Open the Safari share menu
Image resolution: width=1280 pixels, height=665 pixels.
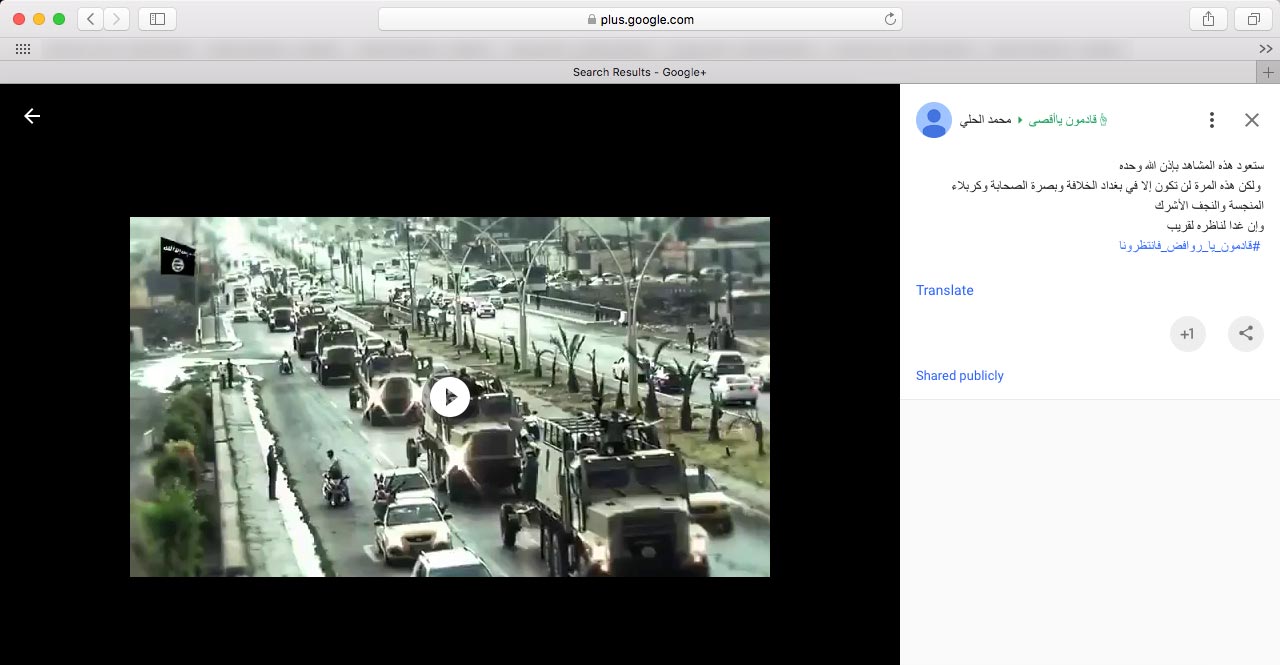(1208, 19)
